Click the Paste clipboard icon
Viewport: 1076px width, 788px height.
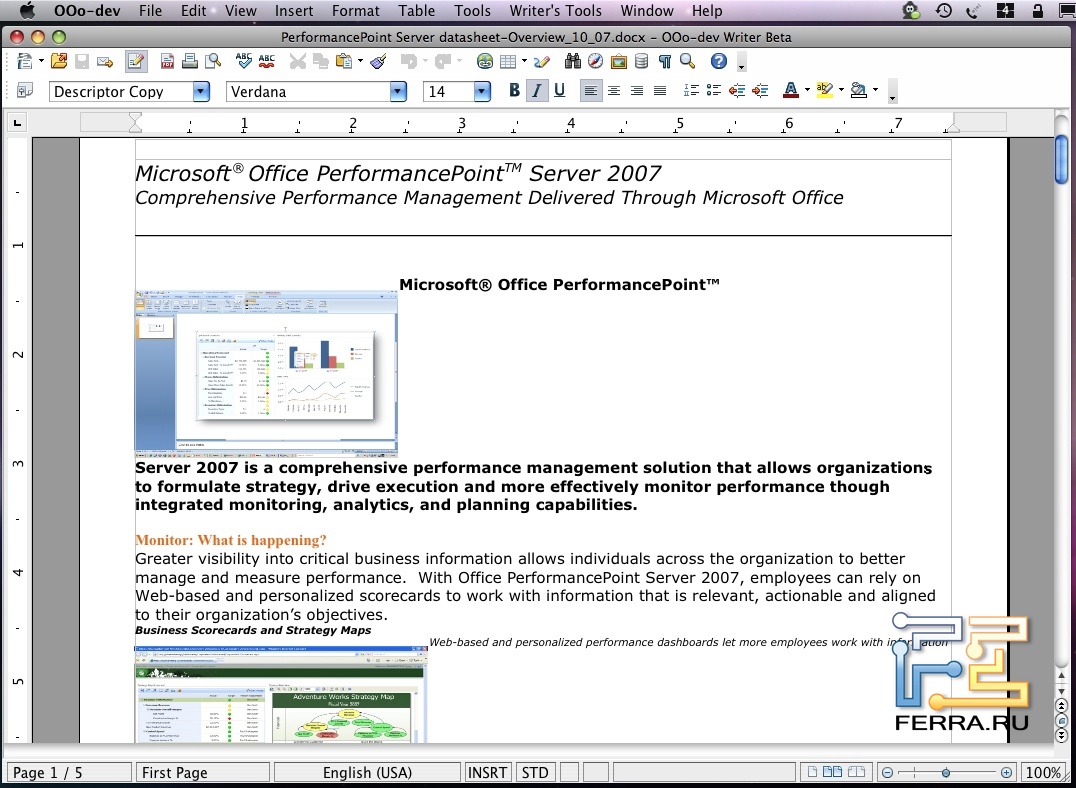pyautogui.click(x=344, y=62)
